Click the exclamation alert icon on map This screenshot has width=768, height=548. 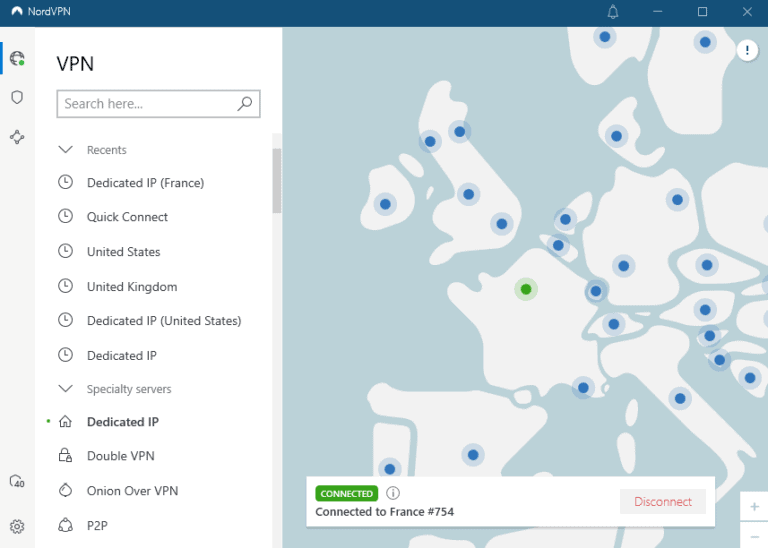pos(747,50)
